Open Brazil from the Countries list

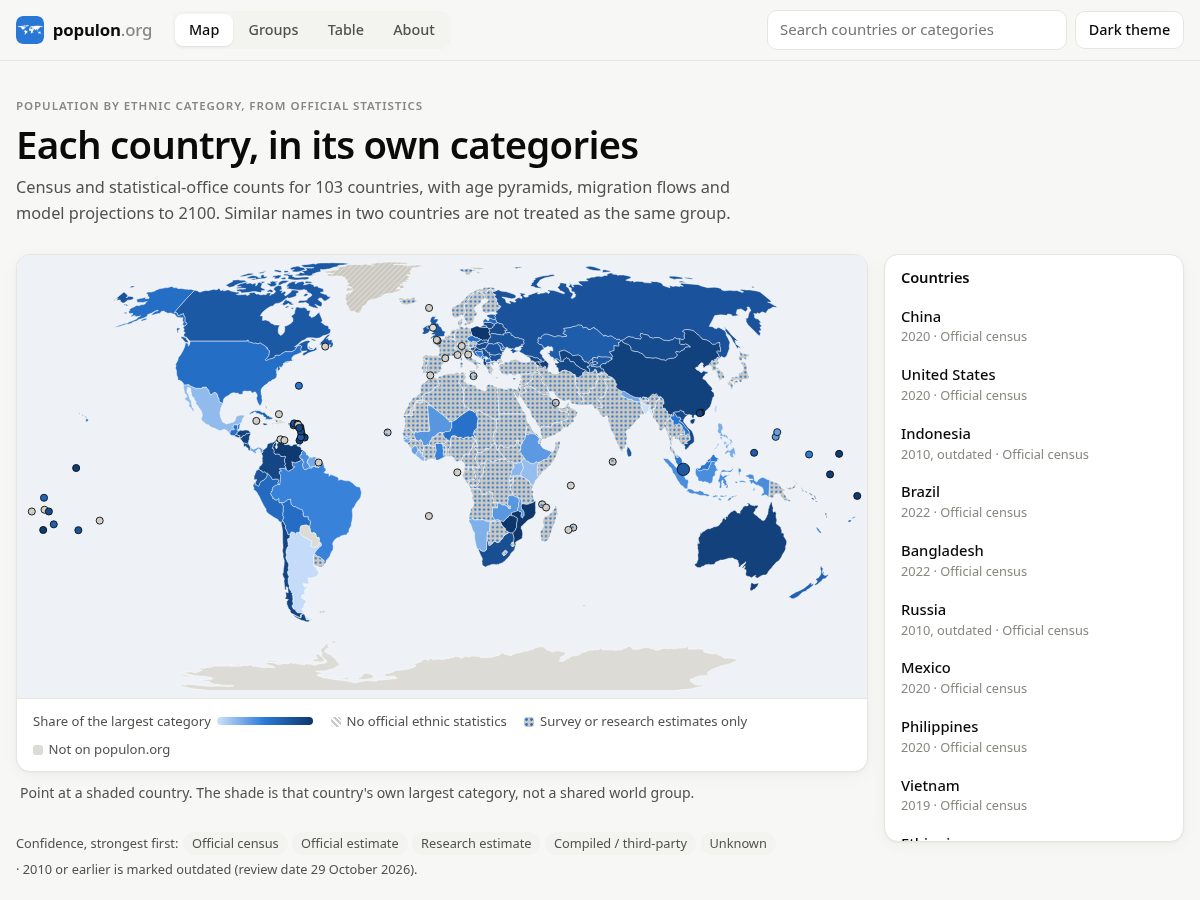click(x=1034, y=501)
